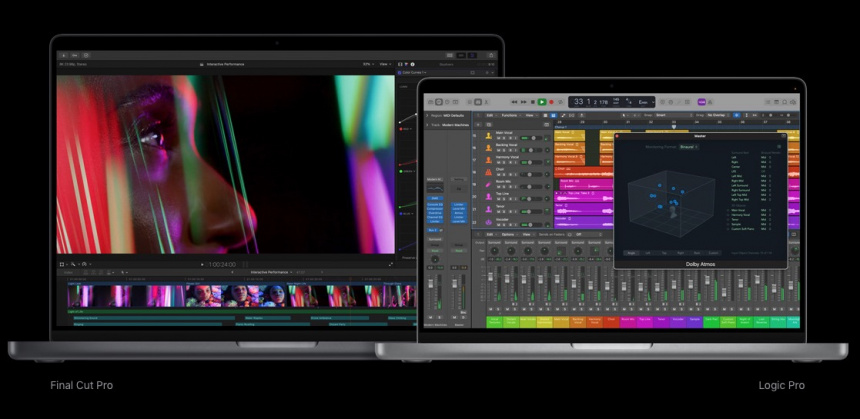The height and width of the screenshot is (419, 860).
Task: Open the tracks area Functions menu
Action: (511, 116)
